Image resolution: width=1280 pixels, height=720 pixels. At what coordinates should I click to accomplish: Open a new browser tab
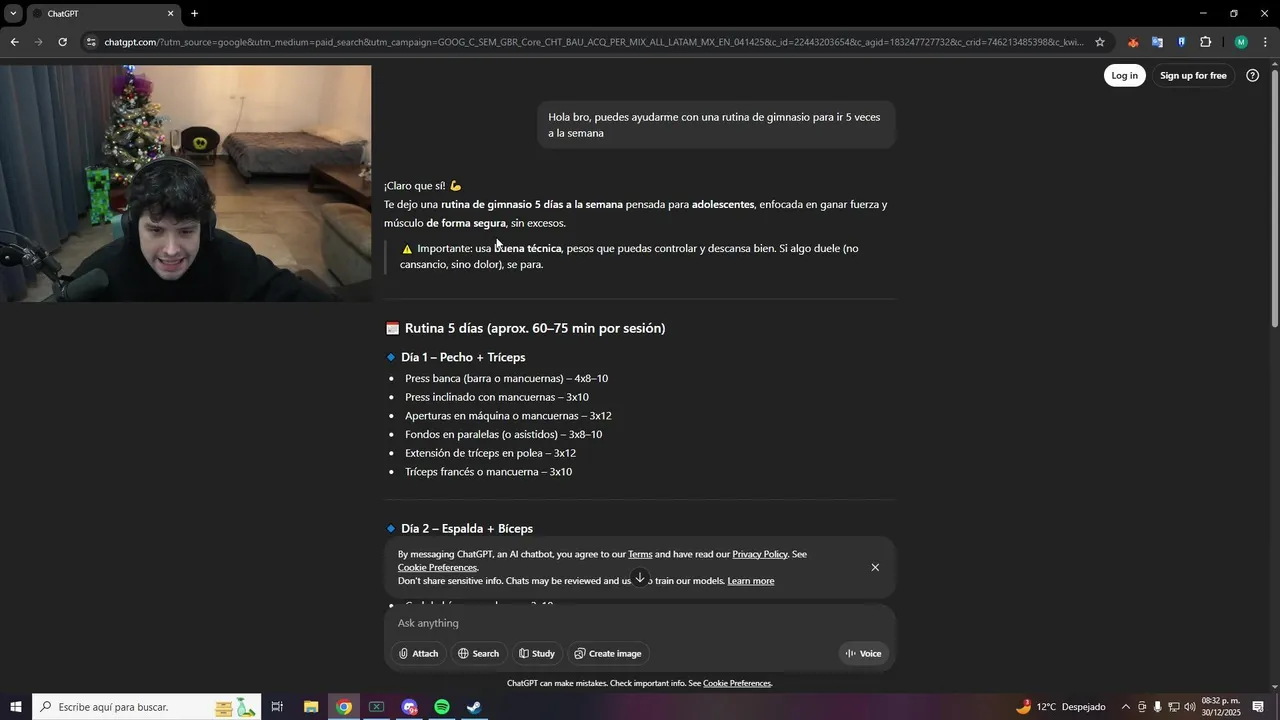pyautogui.click(x=194, y=14)
